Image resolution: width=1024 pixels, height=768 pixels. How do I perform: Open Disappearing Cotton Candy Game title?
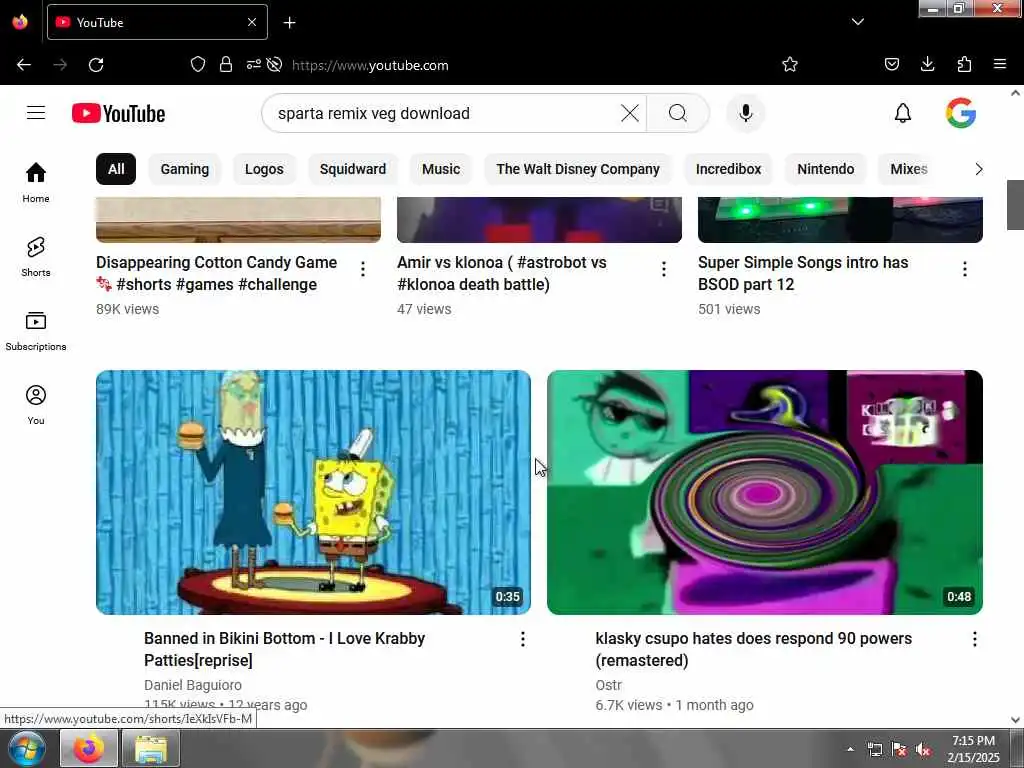216,274
